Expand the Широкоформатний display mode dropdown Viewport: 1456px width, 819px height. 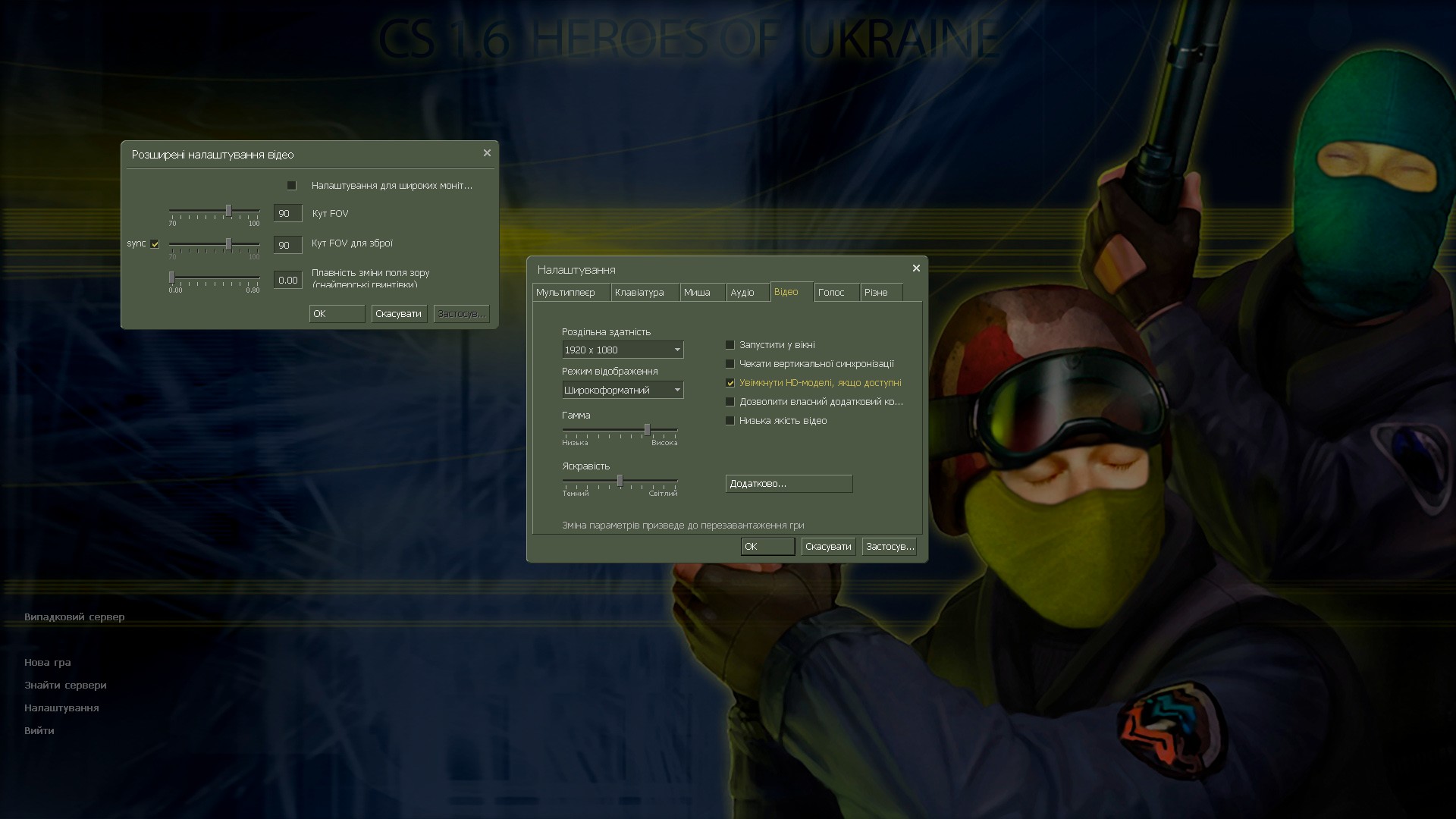pyautogui.click(x=622, y=390)
